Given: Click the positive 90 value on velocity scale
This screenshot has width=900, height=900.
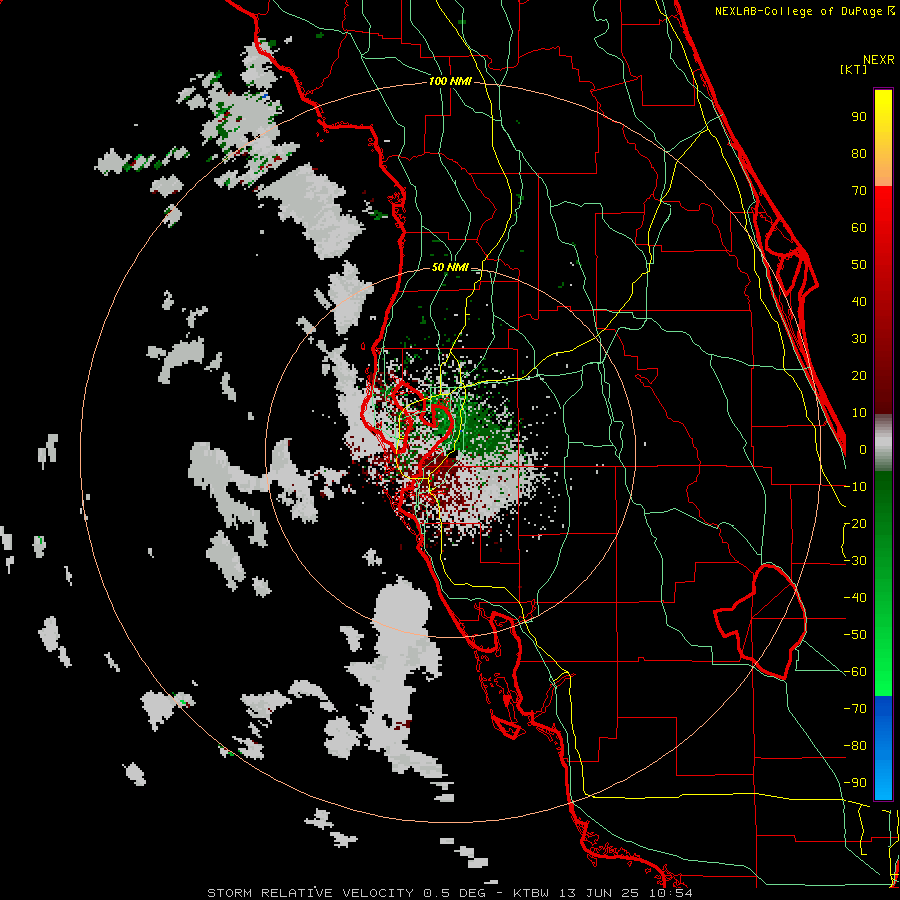Looking at the screenshot, I should pos(859,117).
